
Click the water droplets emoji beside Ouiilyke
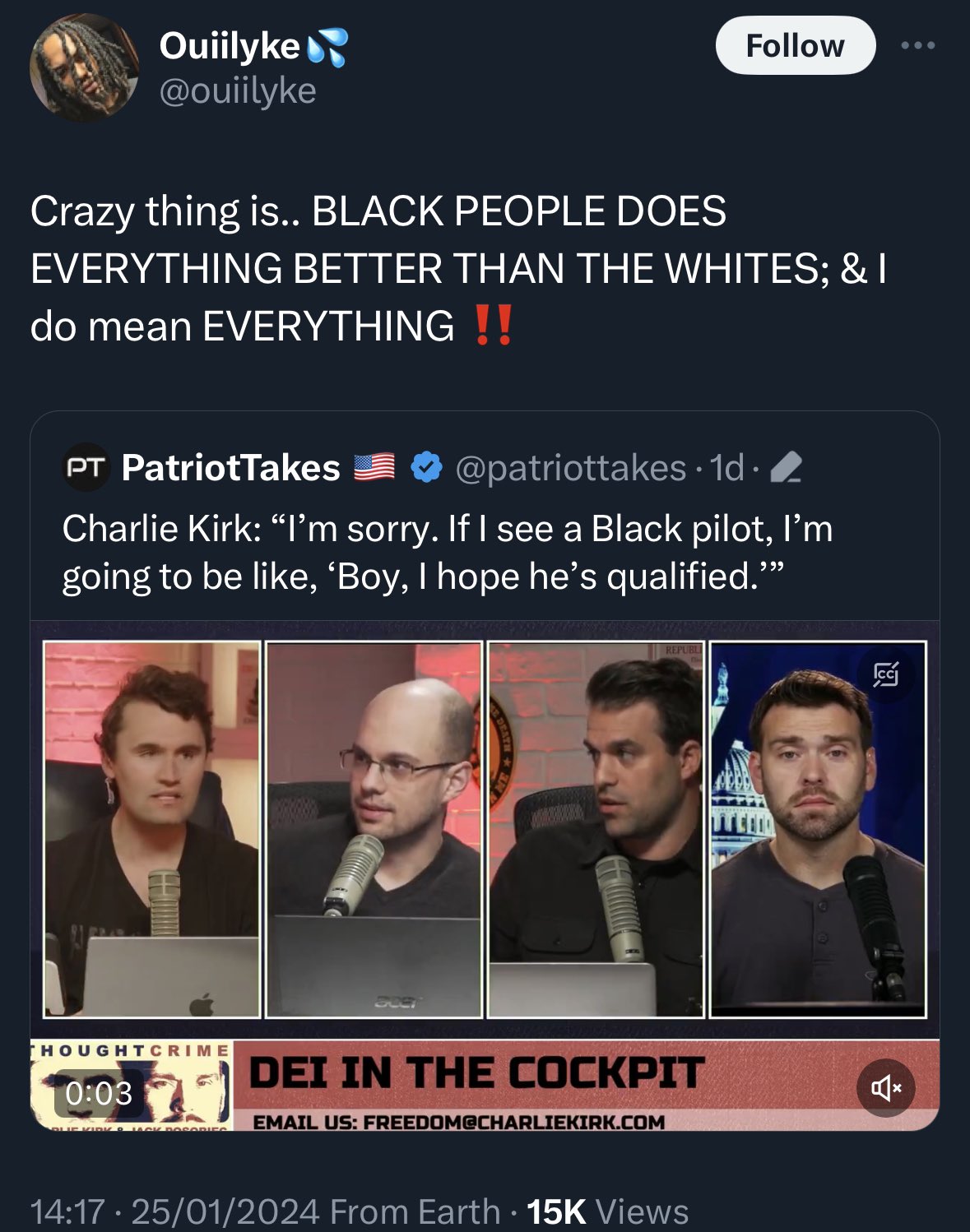pyautogui.click(x=327, y=47)
